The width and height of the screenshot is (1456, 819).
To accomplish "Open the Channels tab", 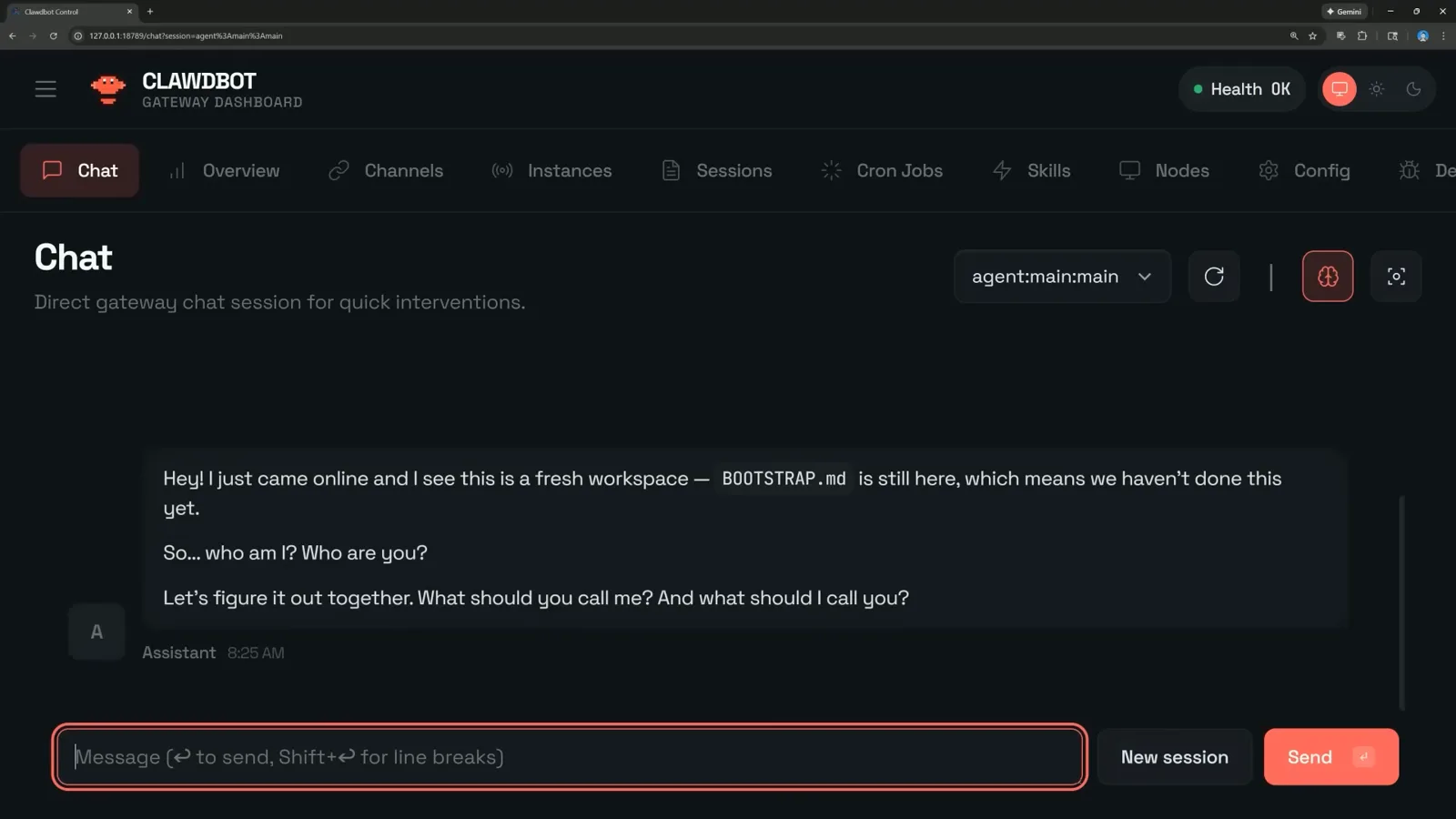I will point(386,170).
